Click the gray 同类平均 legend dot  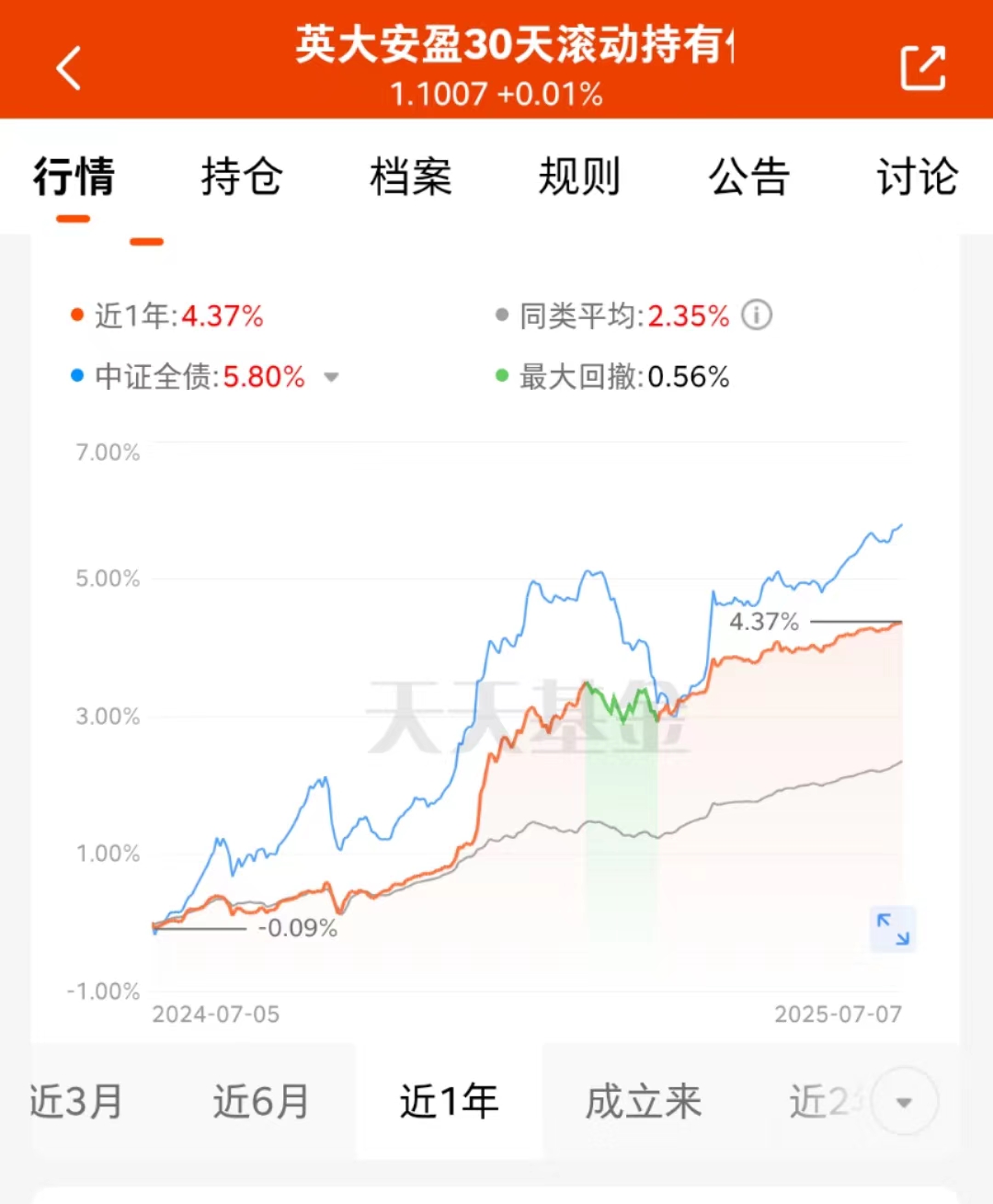point(502,315)
